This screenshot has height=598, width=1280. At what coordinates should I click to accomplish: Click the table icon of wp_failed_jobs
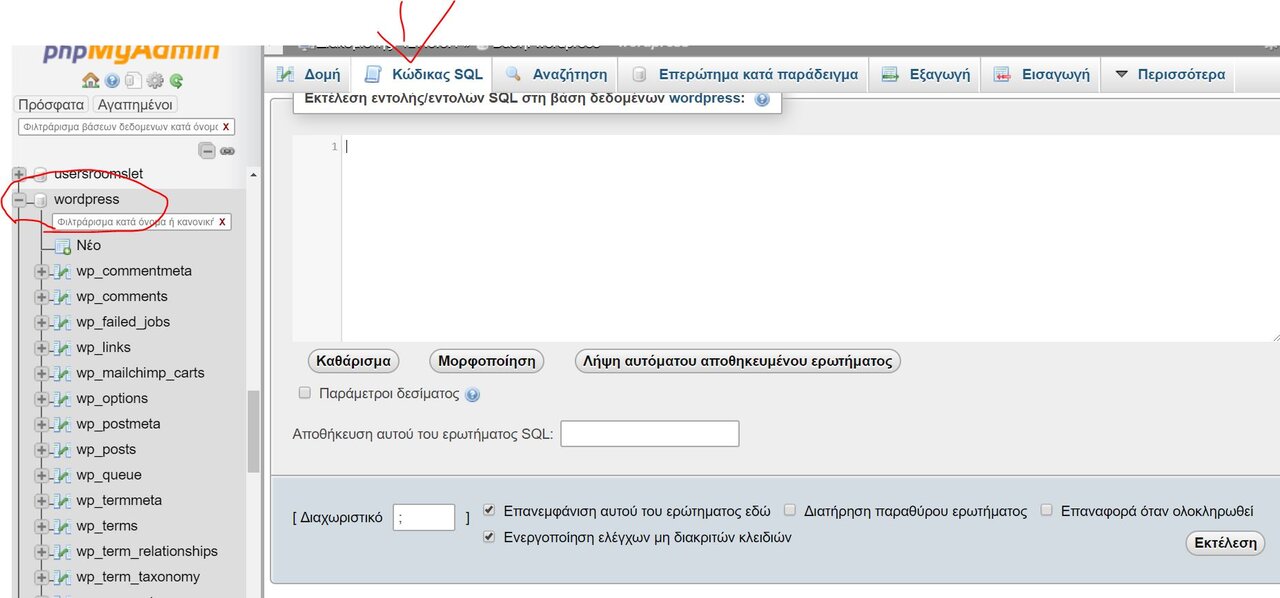(63, 323)
